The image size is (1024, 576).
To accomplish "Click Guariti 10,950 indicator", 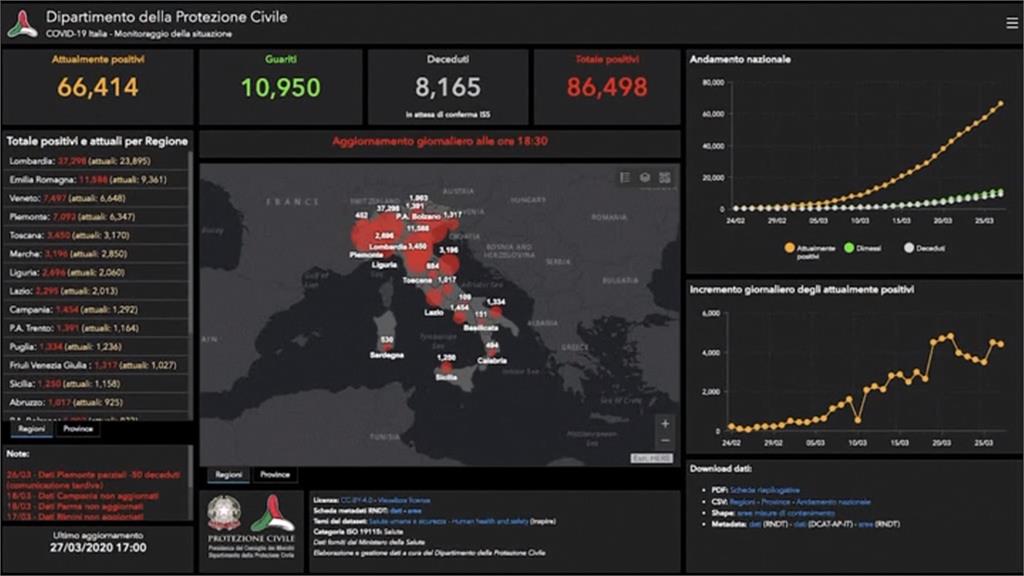I will tap(281, 87).
